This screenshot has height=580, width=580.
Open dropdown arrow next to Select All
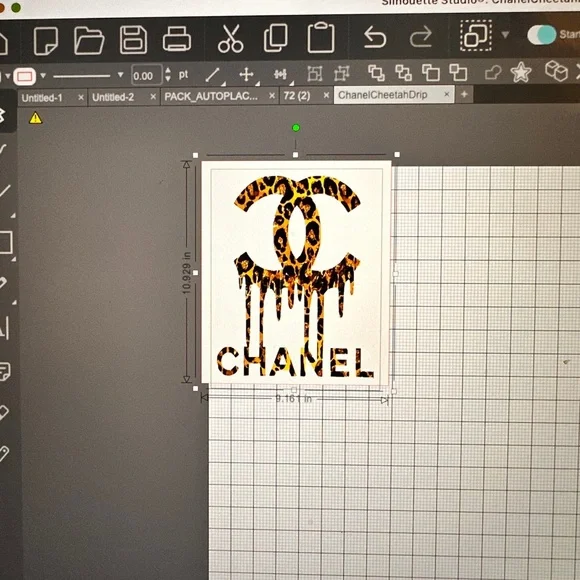click(505, 35)
